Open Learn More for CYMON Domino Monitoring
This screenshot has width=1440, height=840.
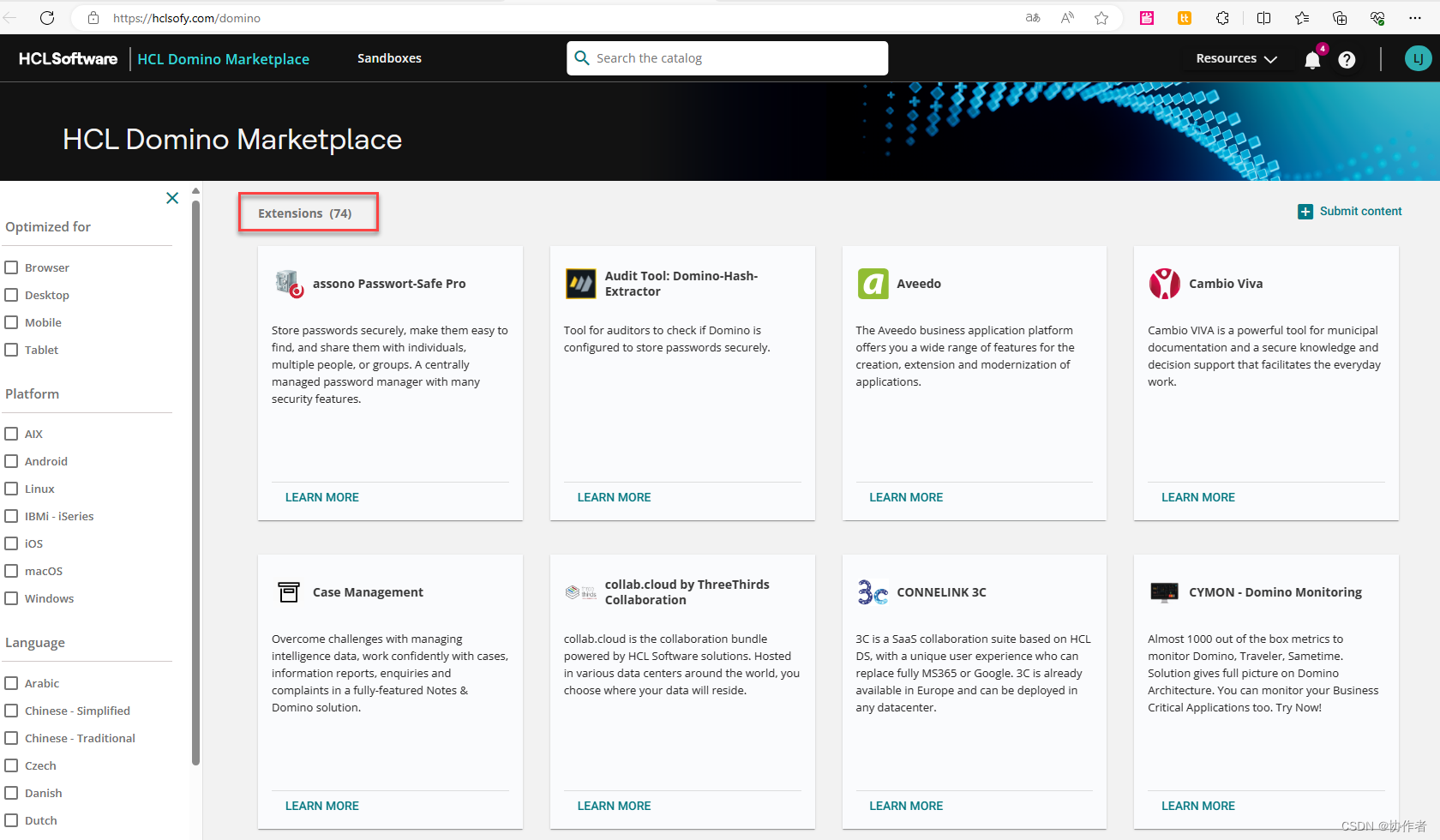pos(1198,806)
